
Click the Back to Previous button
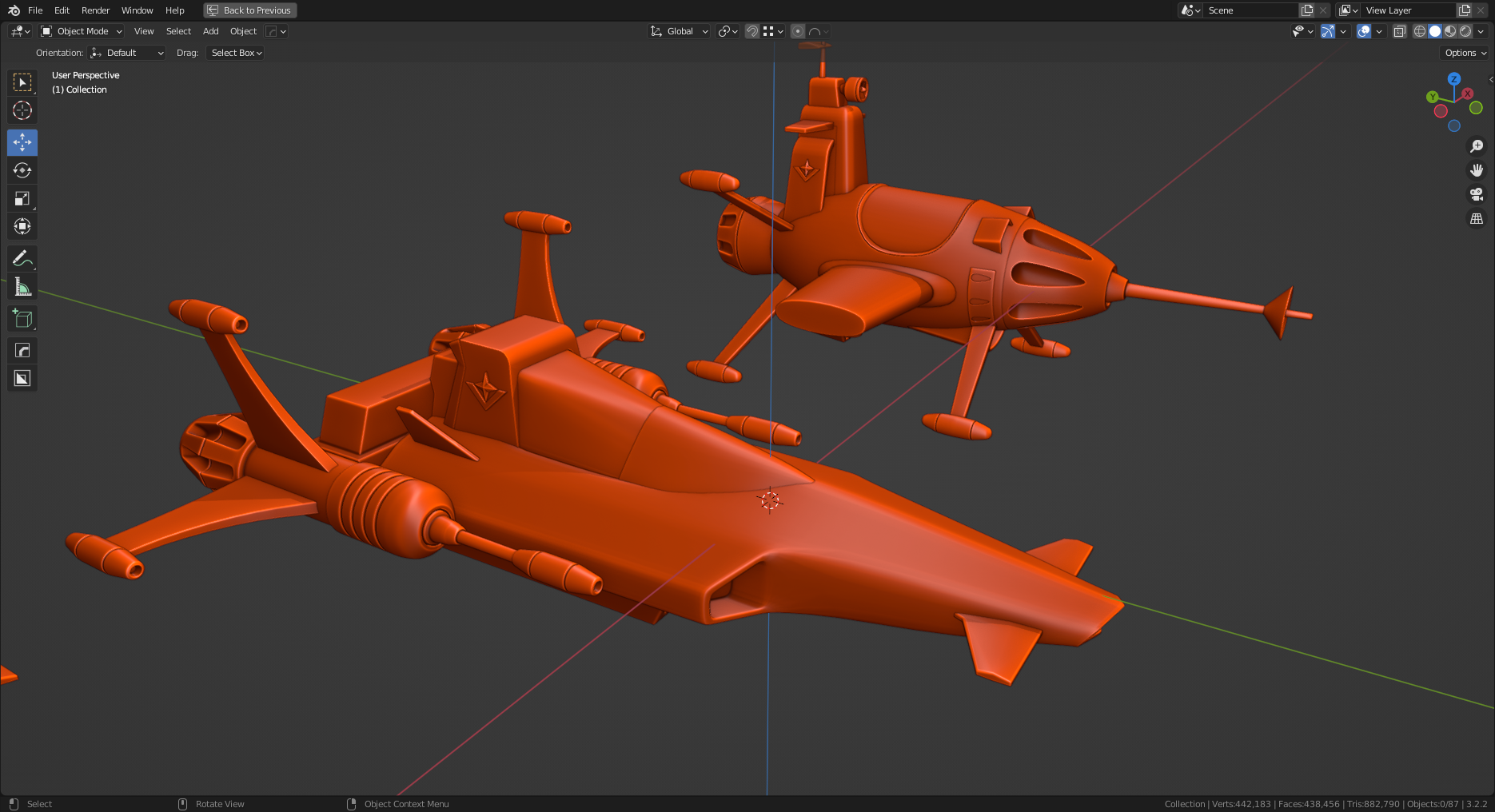(250, 10)
